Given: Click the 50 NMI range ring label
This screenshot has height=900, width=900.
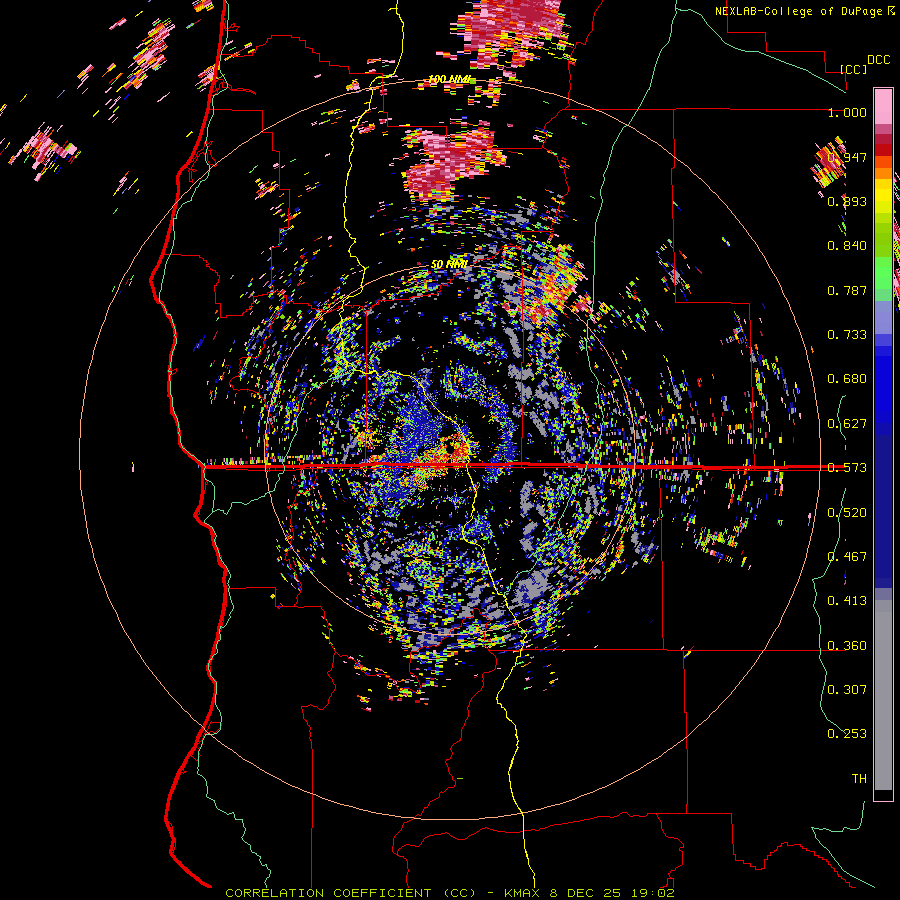Looking at the screenshot, I should pyautogui.click(x=449, y=265).
